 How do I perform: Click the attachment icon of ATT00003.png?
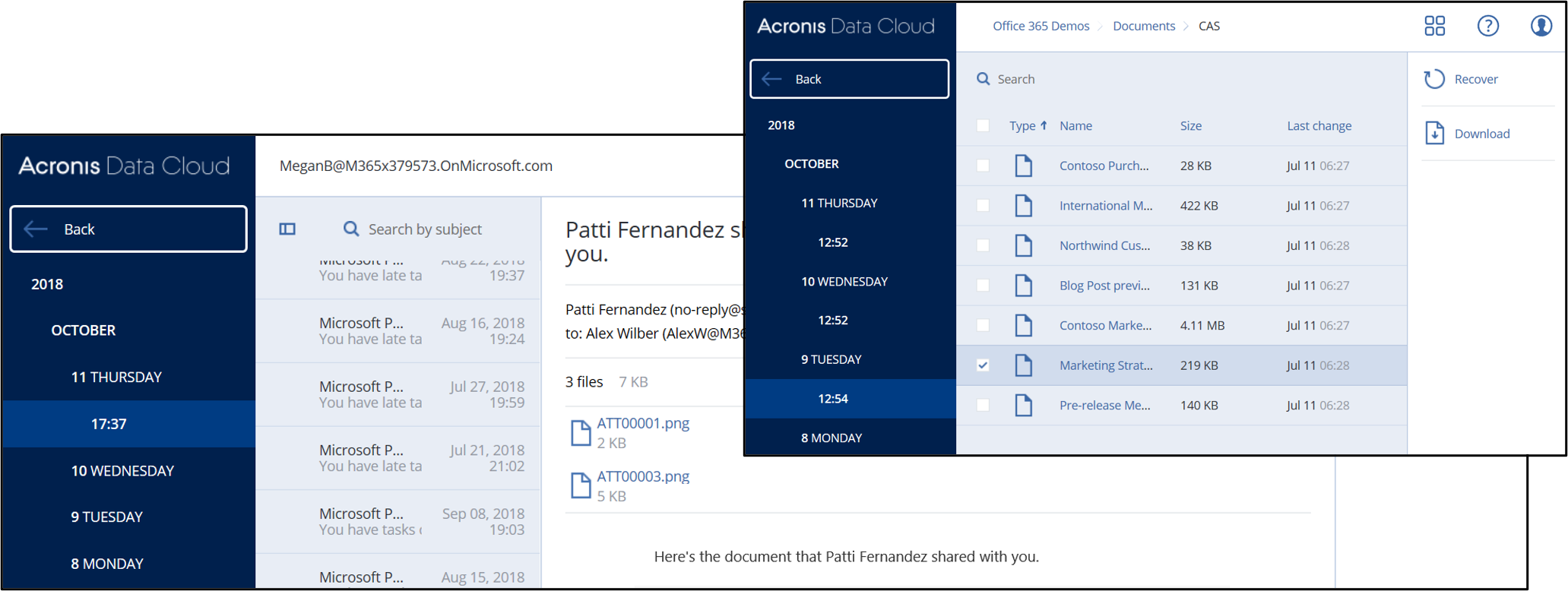pyautogui.click(x=581, y=485)
